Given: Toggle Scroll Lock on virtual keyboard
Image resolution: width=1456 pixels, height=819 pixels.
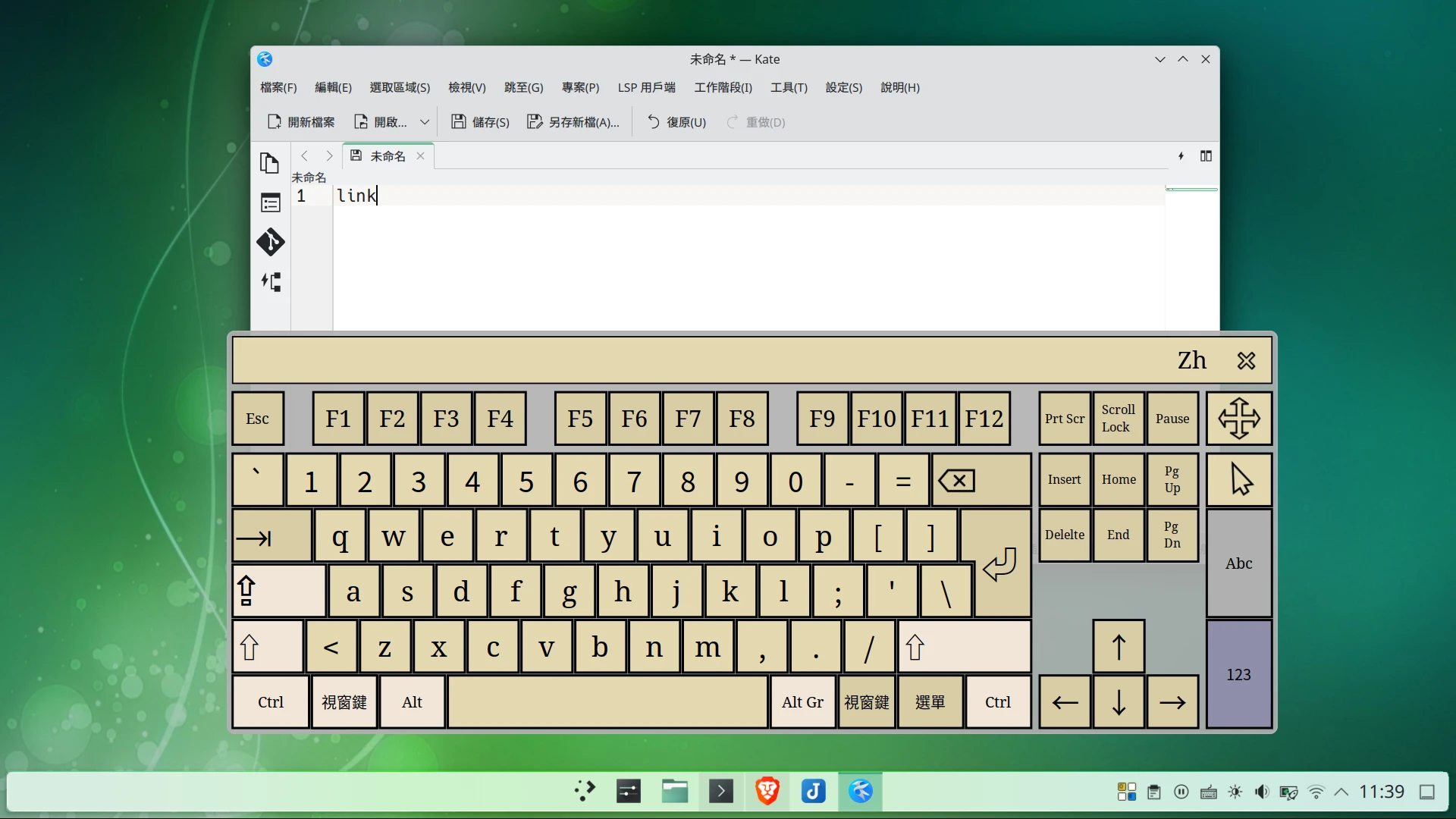Looking at the screenshot, I should pos(1118,419).
